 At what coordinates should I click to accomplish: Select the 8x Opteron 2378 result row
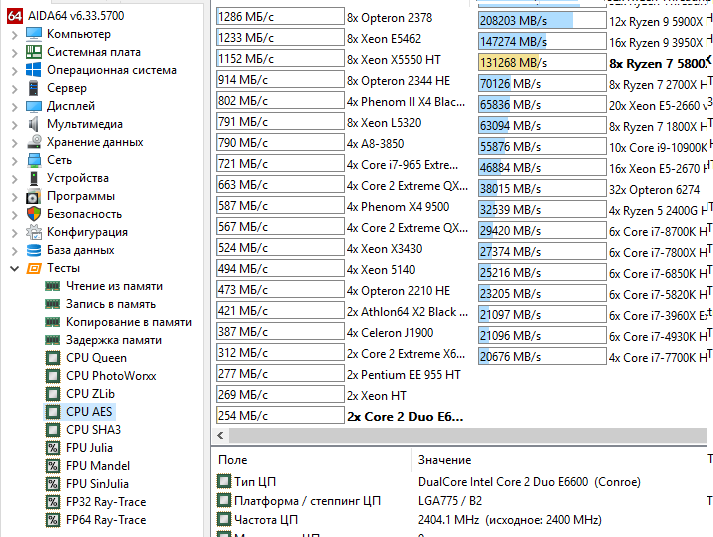(x=389, y=18)
